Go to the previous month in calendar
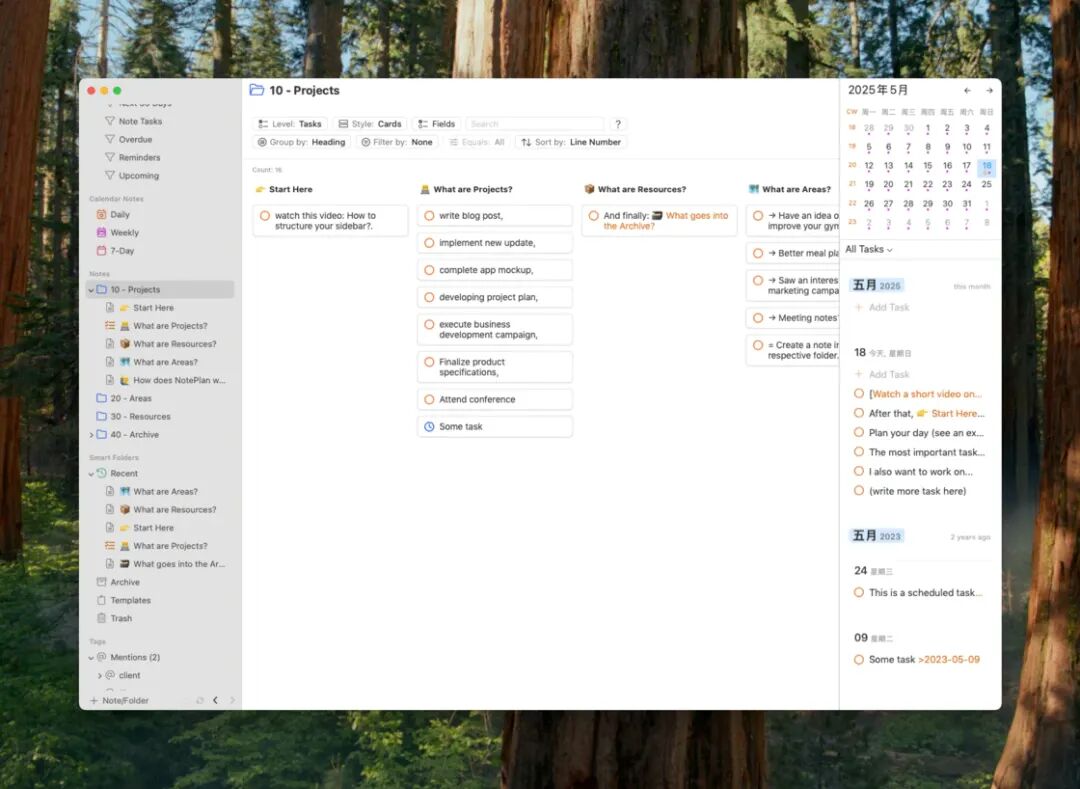Viewport: 1080px width, 789px height. [x=967, y=90]
